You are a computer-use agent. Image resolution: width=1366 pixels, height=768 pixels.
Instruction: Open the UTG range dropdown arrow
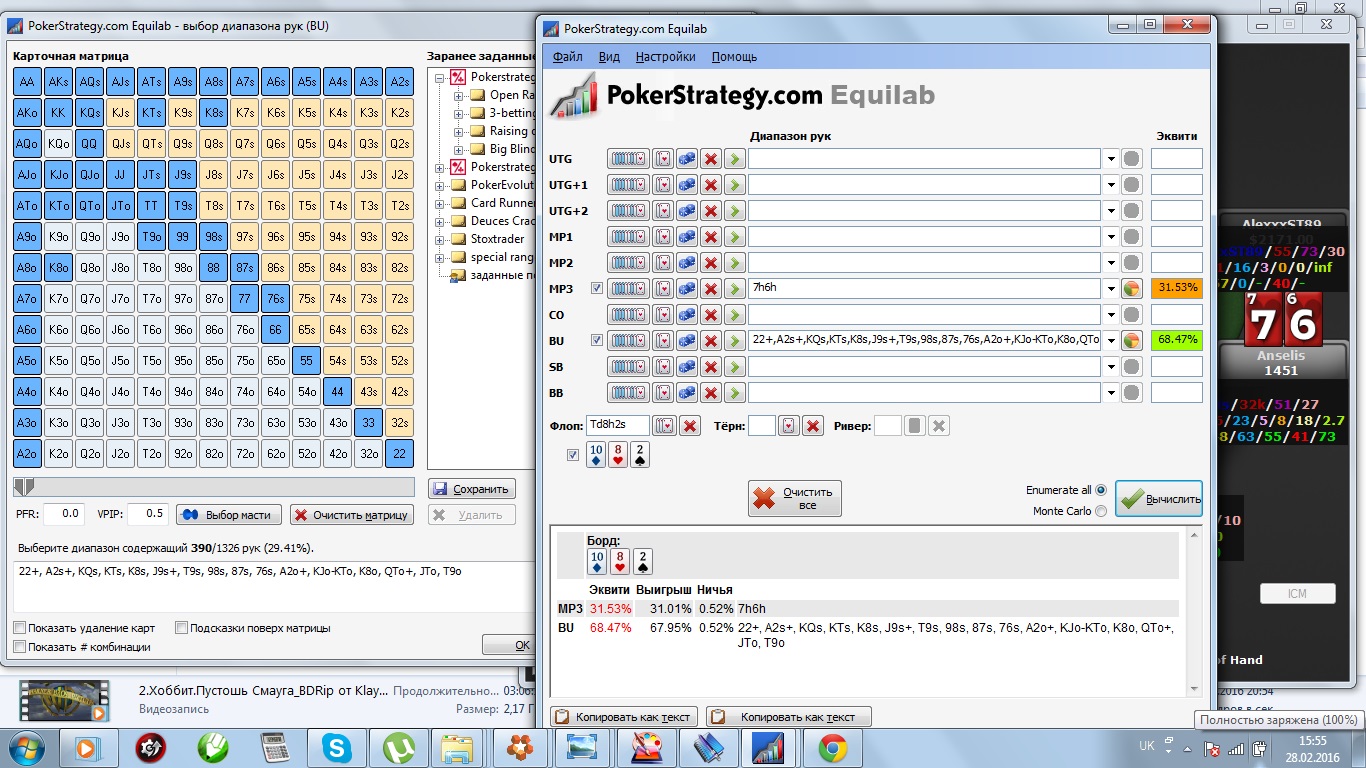click(x=1111, y=159)
